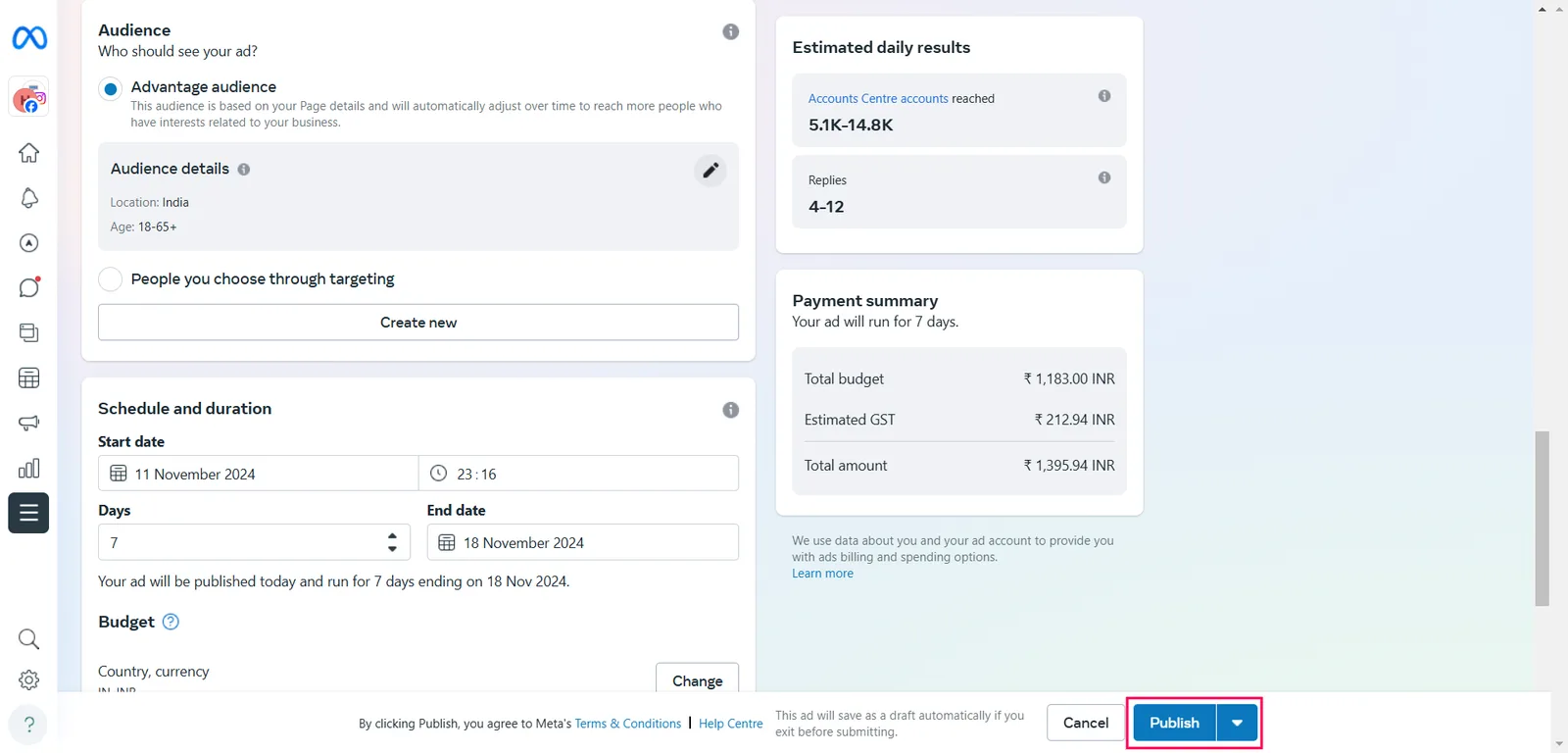
Task: Show info for Replies estimate
Action: tap(1104, 177)
